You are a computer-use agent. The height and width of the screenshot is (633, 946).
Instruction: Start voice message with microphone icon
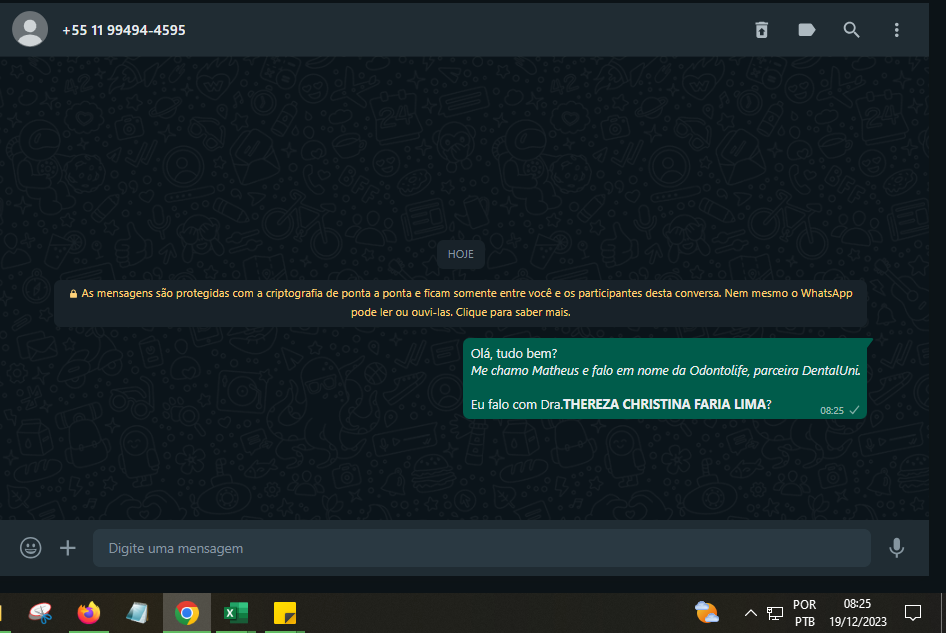tap(897, 548)
